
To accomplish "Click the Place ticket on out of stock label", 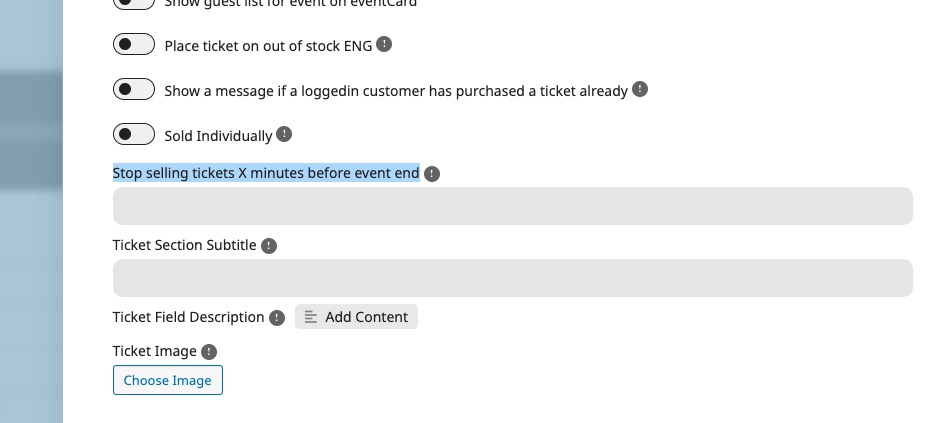I will pyautogui.click(x=268, y=46).
